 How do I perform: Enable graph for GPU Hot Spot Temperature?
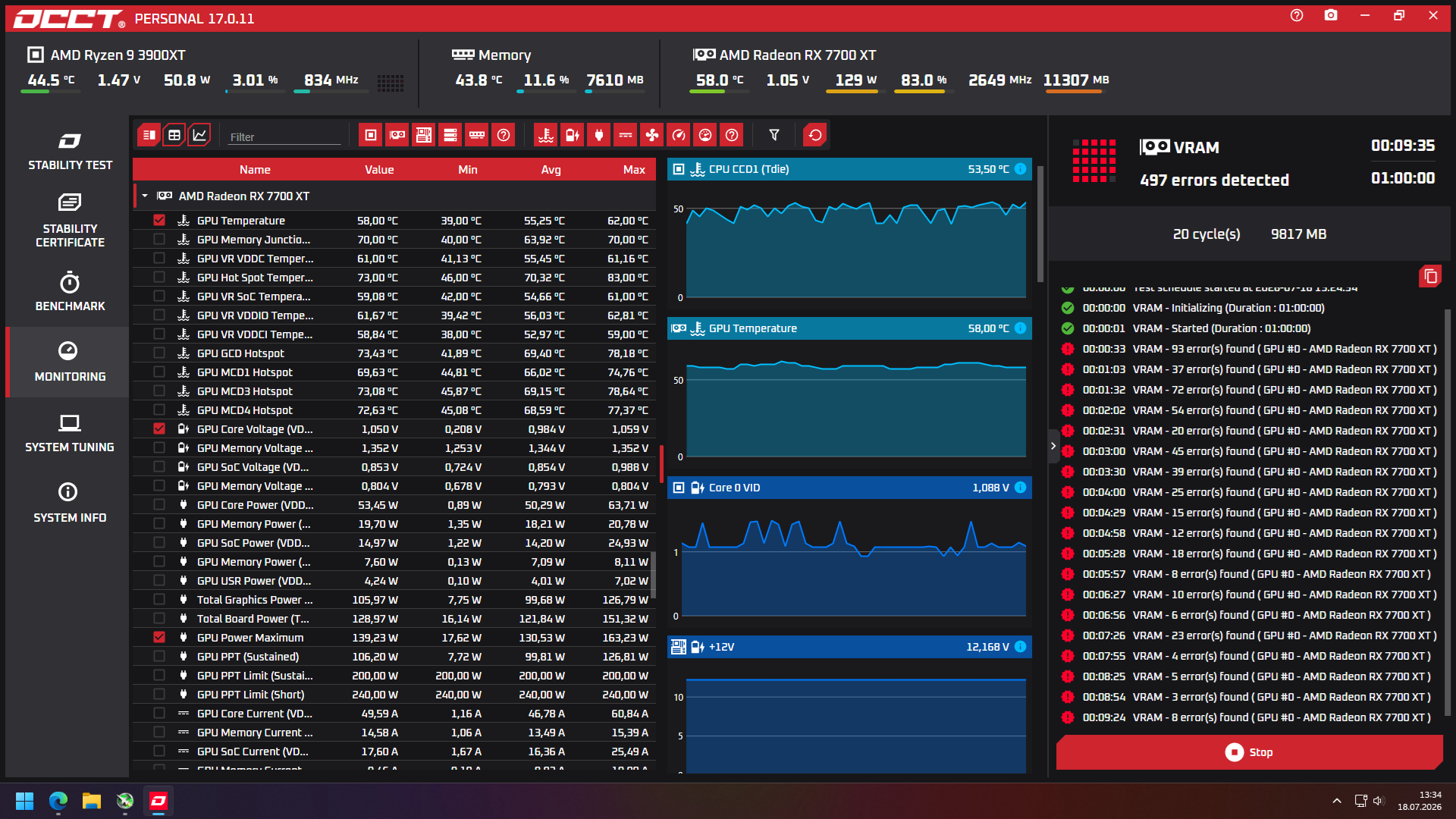pyautogui.click(x=159, y=277)
